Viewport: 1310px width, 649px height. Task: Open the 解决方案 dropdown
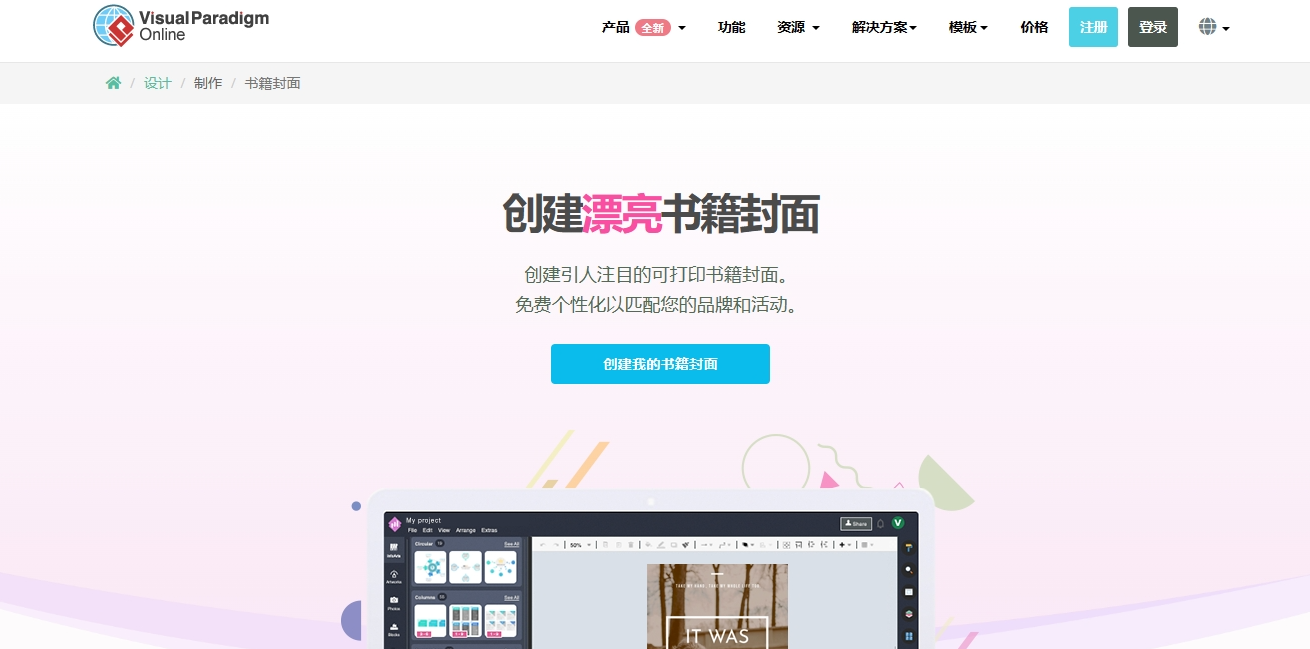click(884, 27)
